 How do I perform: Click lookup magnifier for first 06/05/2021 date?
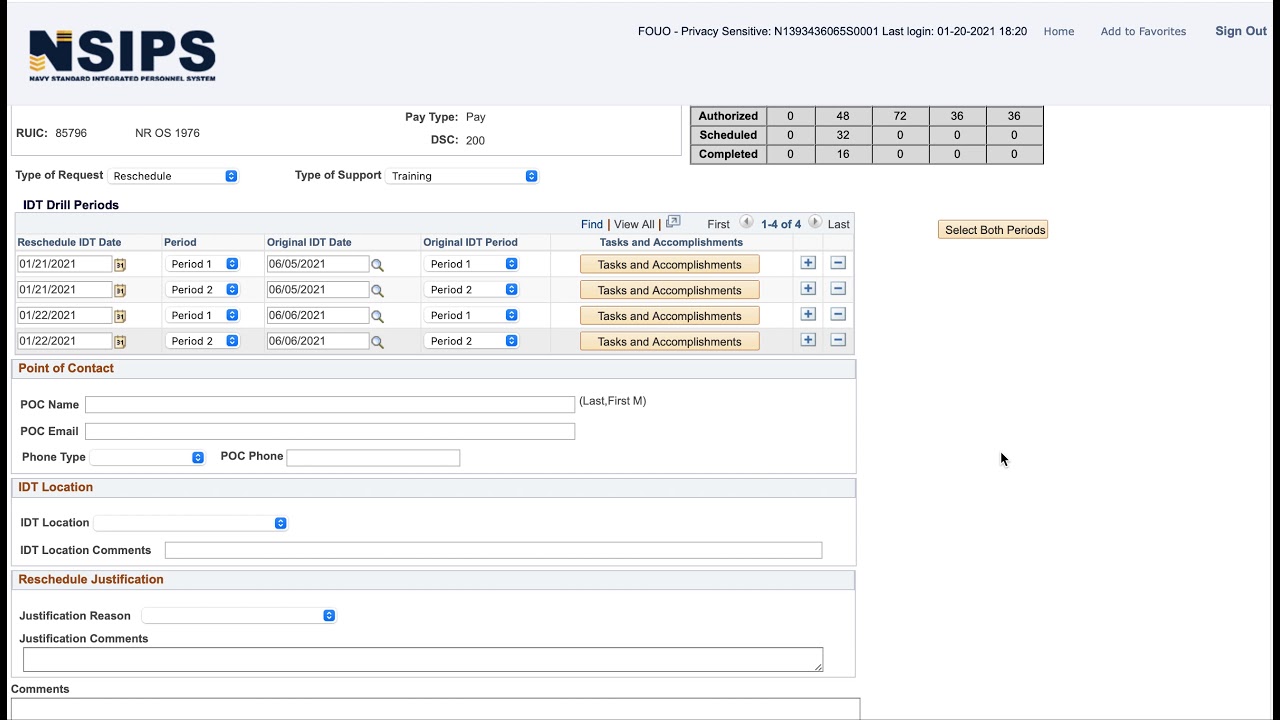pyautogui.click(x=377, y=265)
